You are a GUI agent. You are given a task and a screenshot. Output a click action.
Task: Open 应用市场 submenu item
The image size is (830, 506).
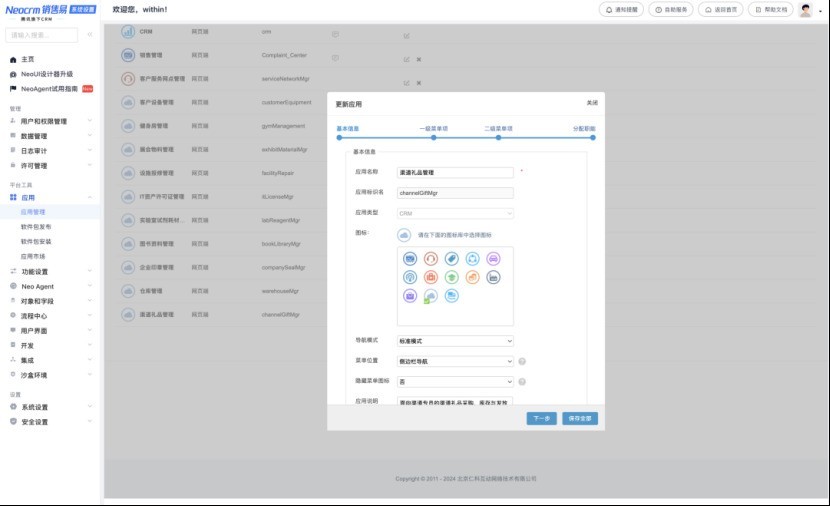tap(33, 256)
